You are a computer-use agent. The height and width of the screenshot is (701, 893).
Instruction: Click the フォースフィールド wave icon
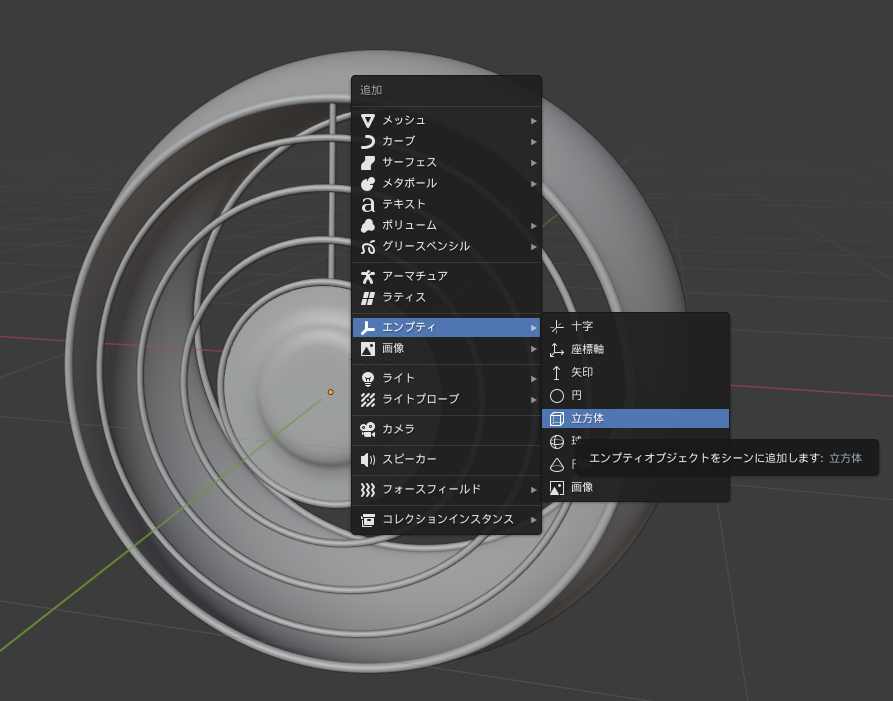click(x=368, y=490)
